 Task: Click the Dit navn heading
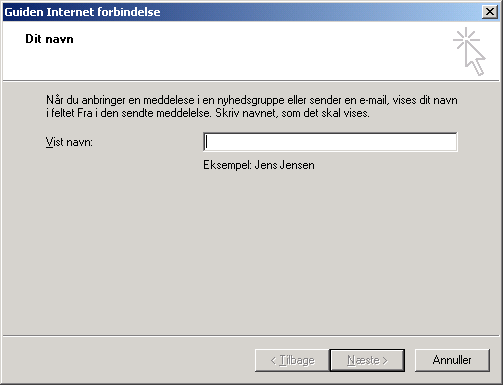tap(49, 39)
